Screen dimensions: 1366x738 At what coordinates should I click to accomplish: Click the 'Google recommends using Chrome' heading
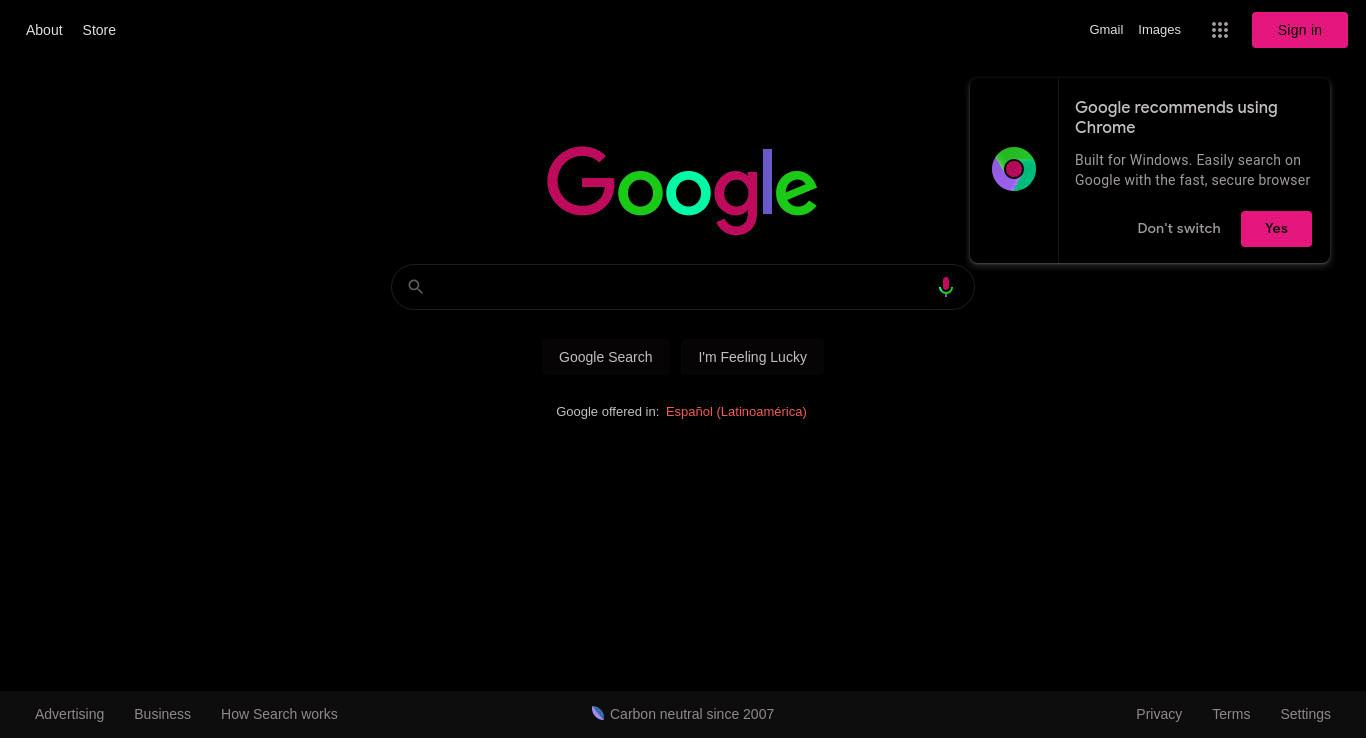click(1176, 117)
